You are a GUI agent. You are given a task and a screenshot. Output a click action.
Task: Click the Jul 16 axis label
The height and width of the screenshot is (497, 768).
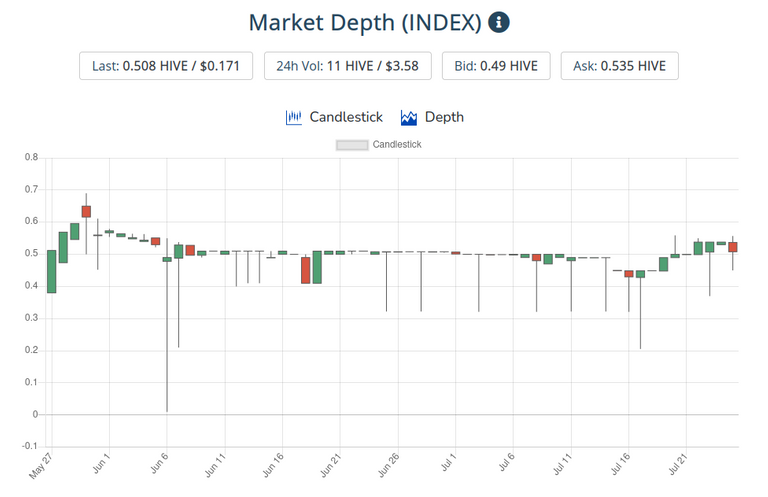(x=620, y=464)
